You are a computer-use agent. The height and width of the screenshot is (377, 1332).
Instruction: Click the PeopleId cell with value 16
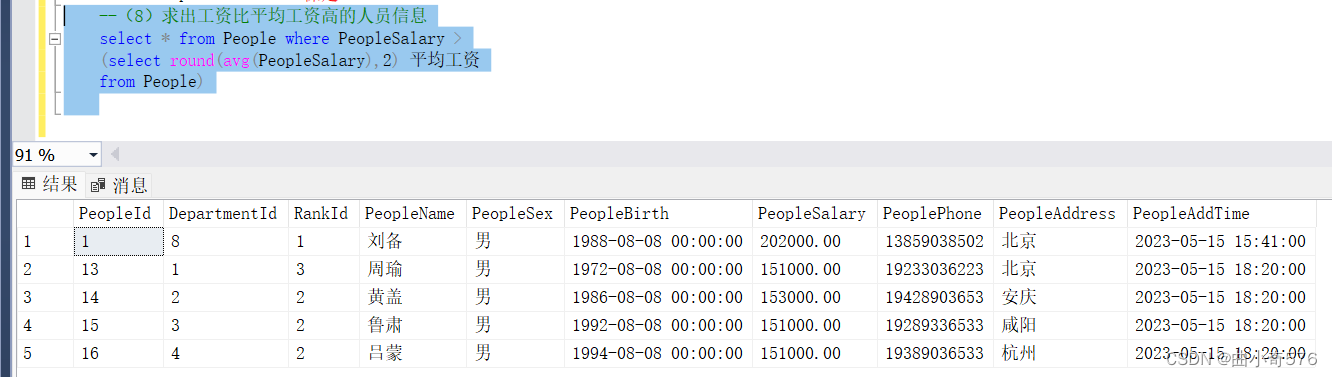(x=118, y=353)
